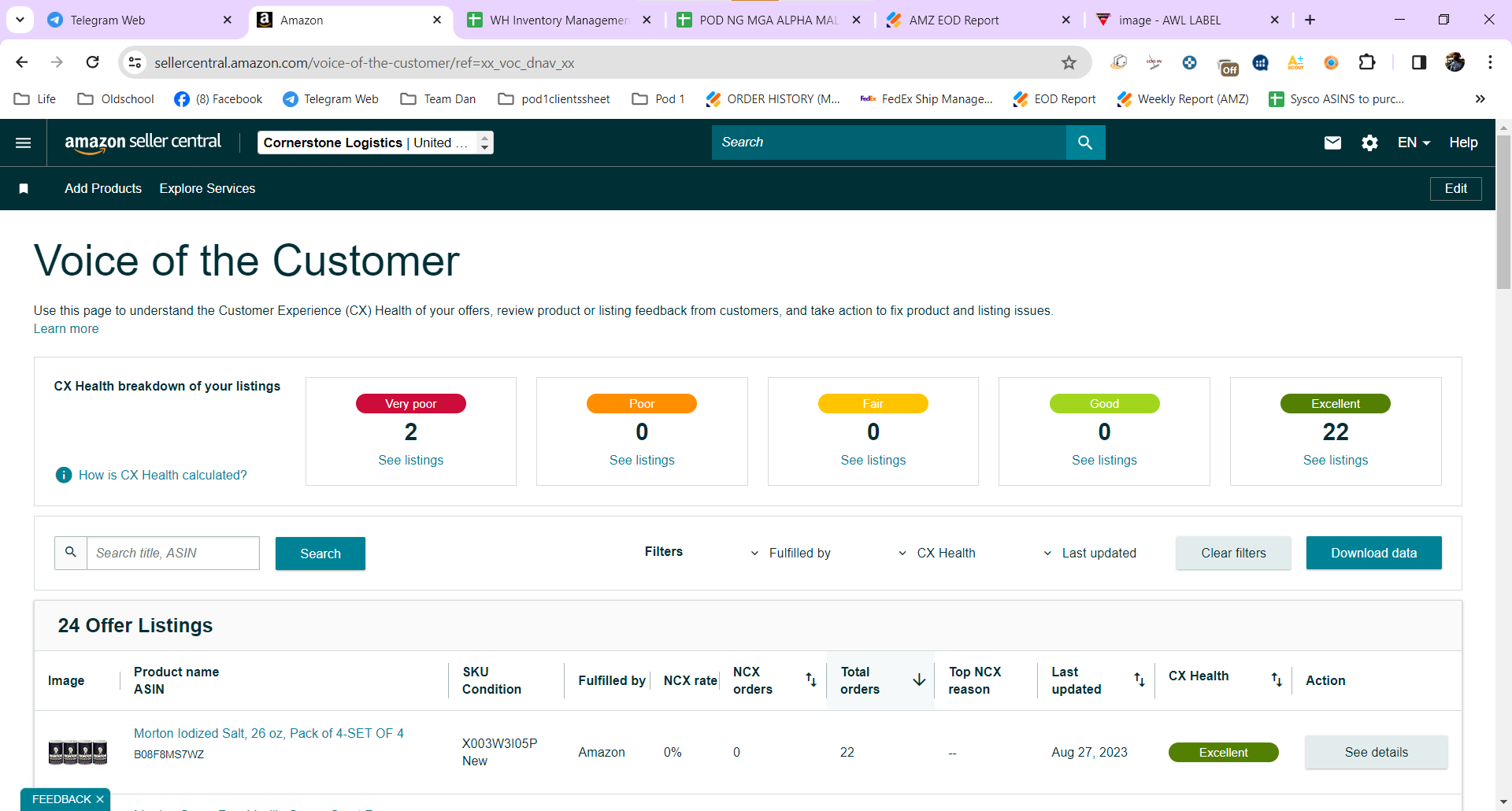This screenshot has width=1512, height=811.
Task: Click the Morton salt product thumbnail
Action: 78,752
